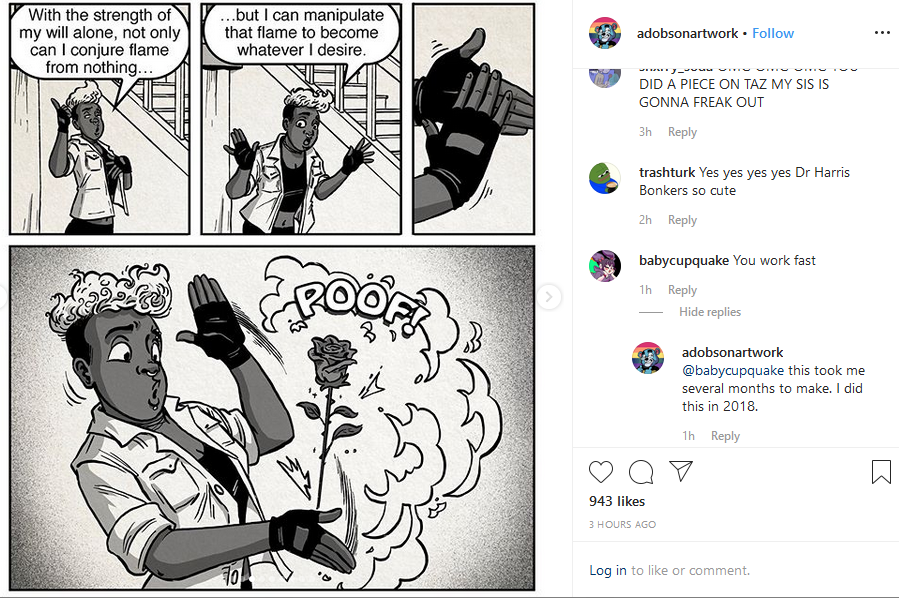Screen dimensions: 899x598
Task: Like the post with the heart icon
Action: point(601,471)
